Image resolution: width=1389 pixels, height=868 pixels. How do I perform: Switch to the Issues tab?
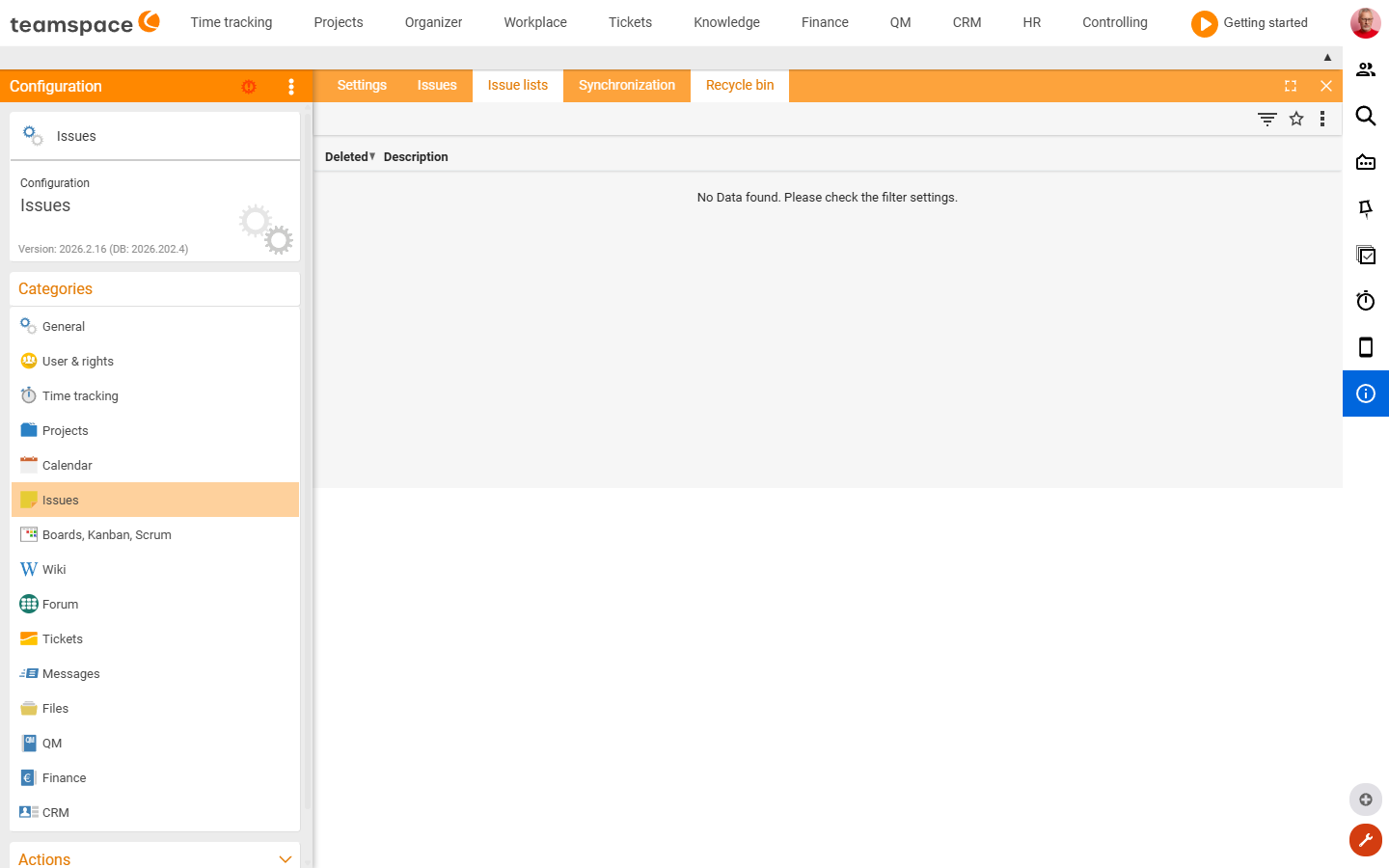pyautogui.click(x=437, y=86)
